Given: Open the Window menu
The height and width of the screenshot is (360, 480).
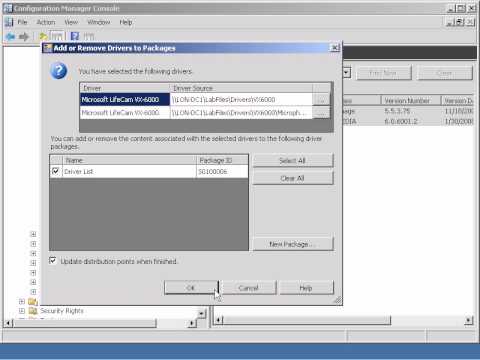Looking at the screenshot, I should tap(99, 22).
